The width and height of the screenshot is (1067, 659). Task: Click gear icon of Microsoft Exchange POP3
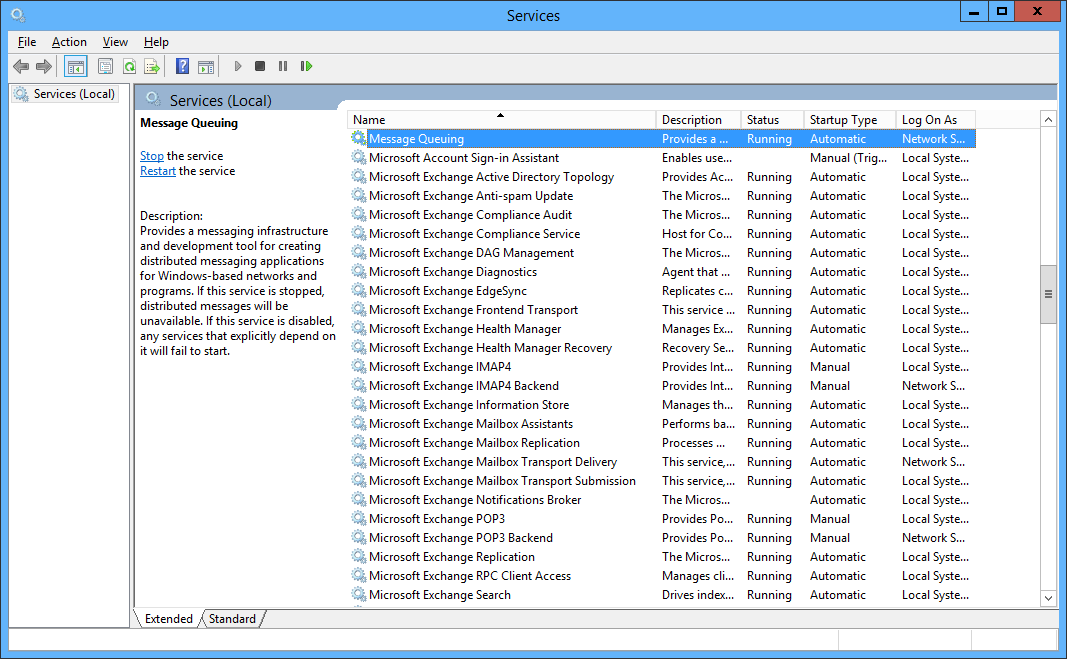pos(359,519)
